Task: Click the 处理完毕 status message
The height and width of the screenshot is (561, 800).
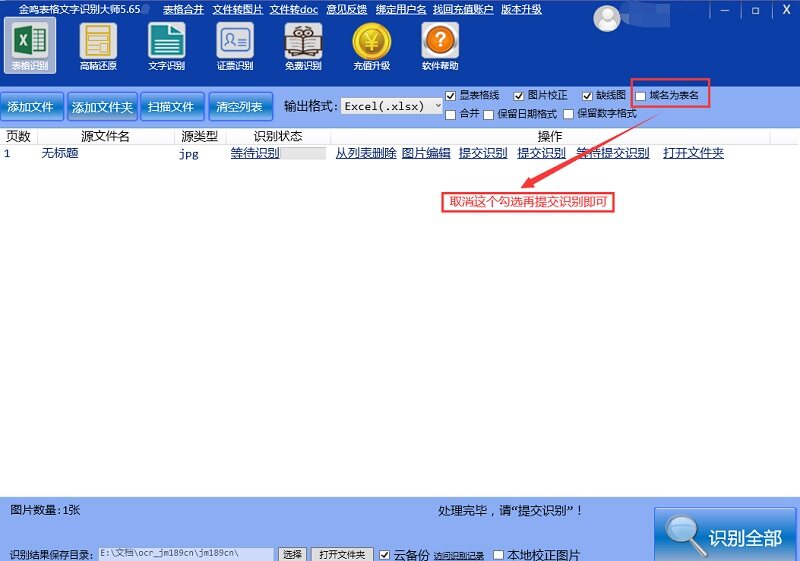Action: tap(511, 511)
